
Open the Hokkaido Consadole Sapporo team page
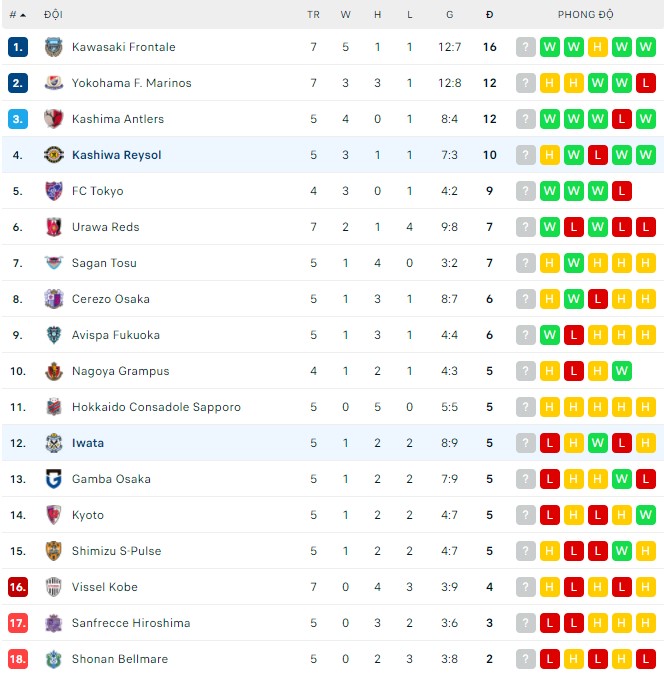pyautogui.click(x=156, y=407)
